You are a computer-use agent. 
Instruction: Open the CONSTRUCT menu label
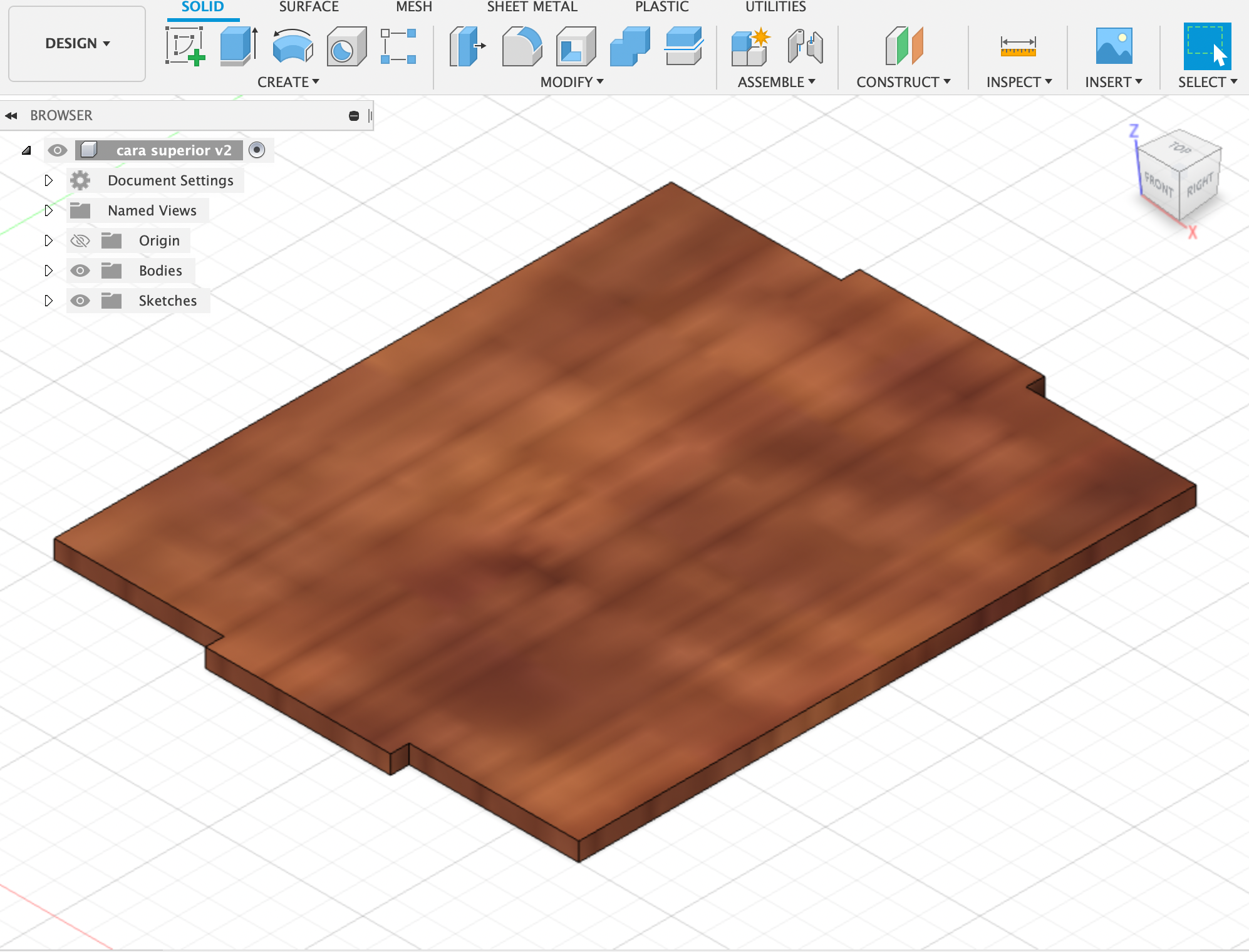click(x=903, y=82)
